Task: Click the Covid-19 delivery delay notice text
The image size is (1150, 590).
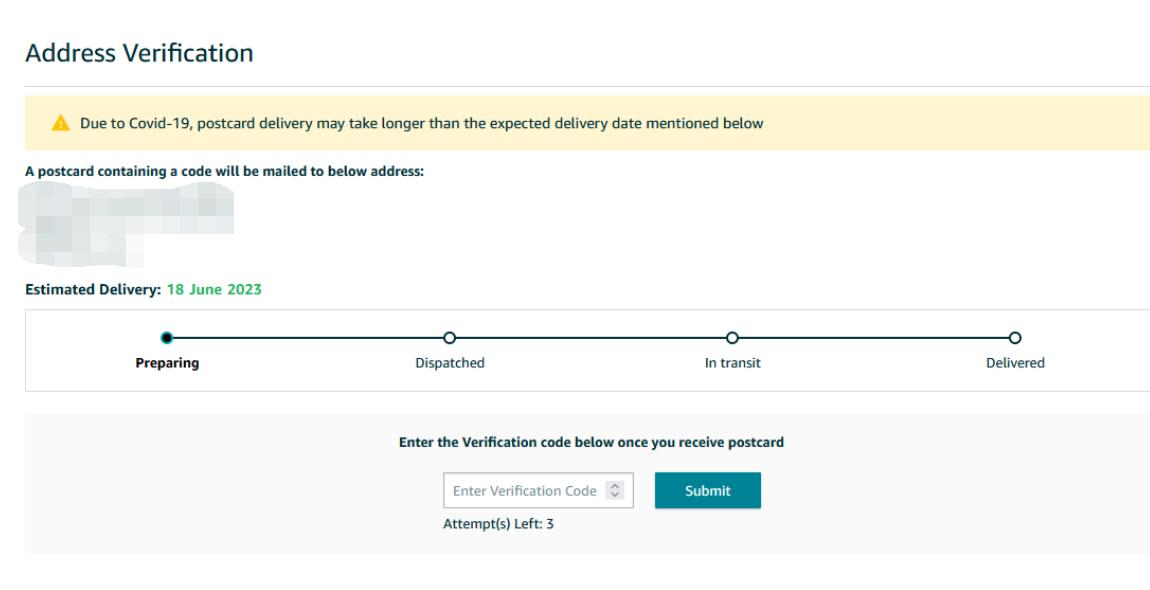Action: (422, 123)
